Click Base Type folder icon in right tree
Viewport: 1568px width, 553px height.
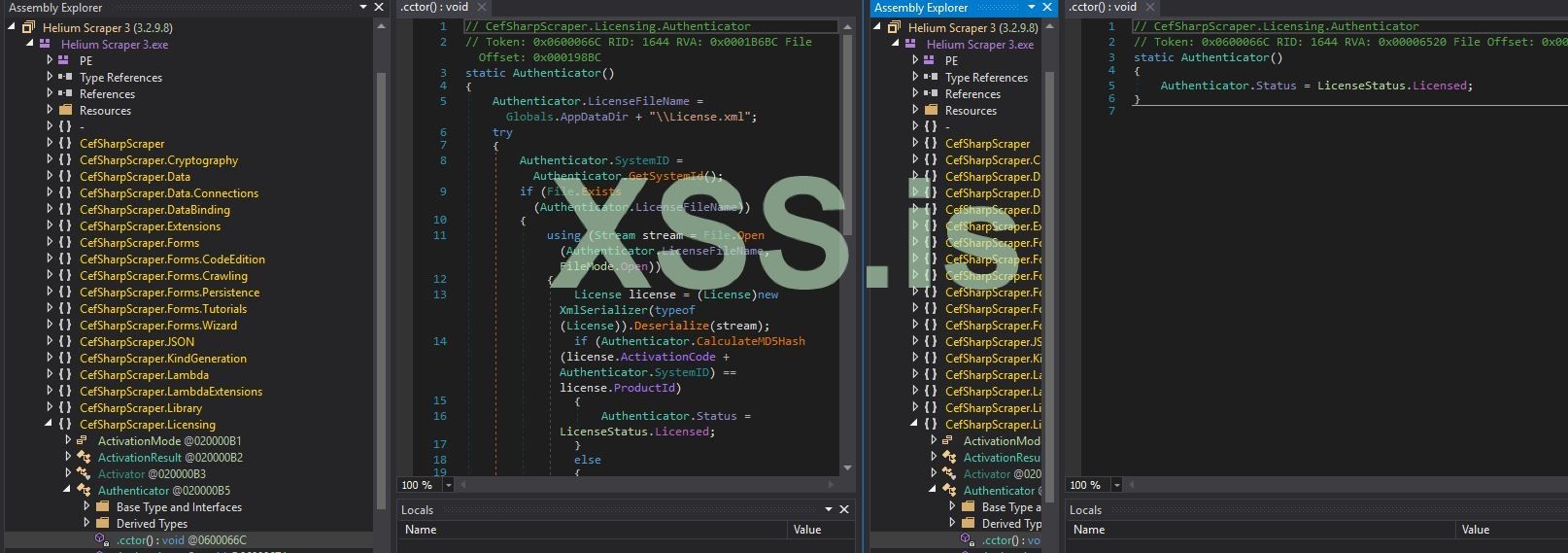coord(968,506)
